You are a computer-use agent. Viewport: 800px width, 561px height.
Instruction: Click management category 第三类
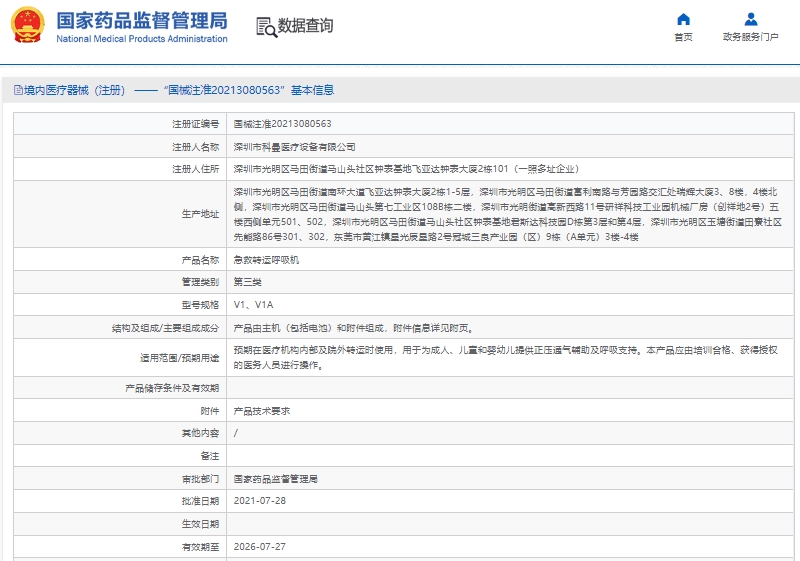247,282
